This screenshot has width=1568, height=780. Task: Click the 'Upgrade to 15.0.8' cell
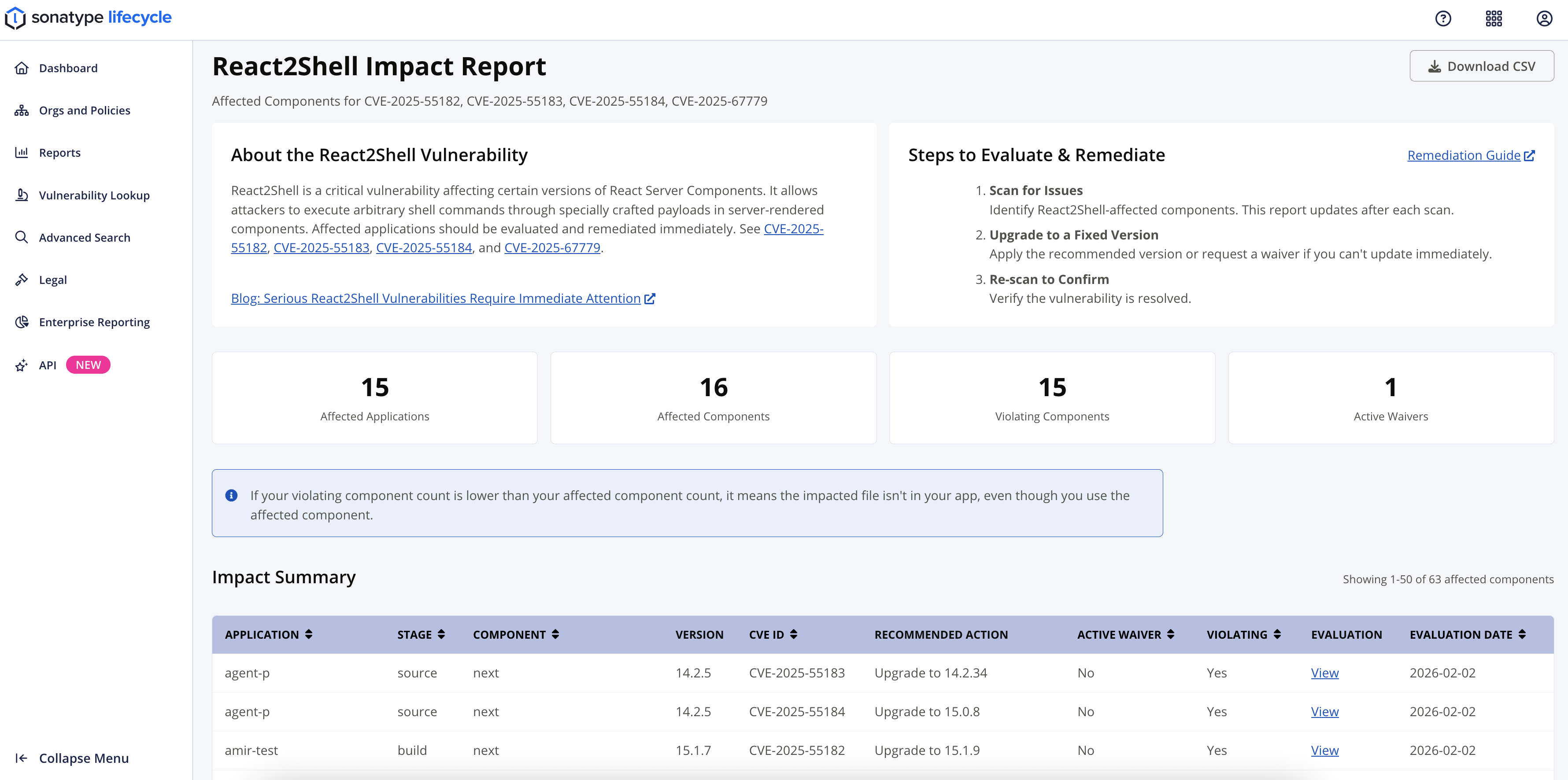pos(927,712)
